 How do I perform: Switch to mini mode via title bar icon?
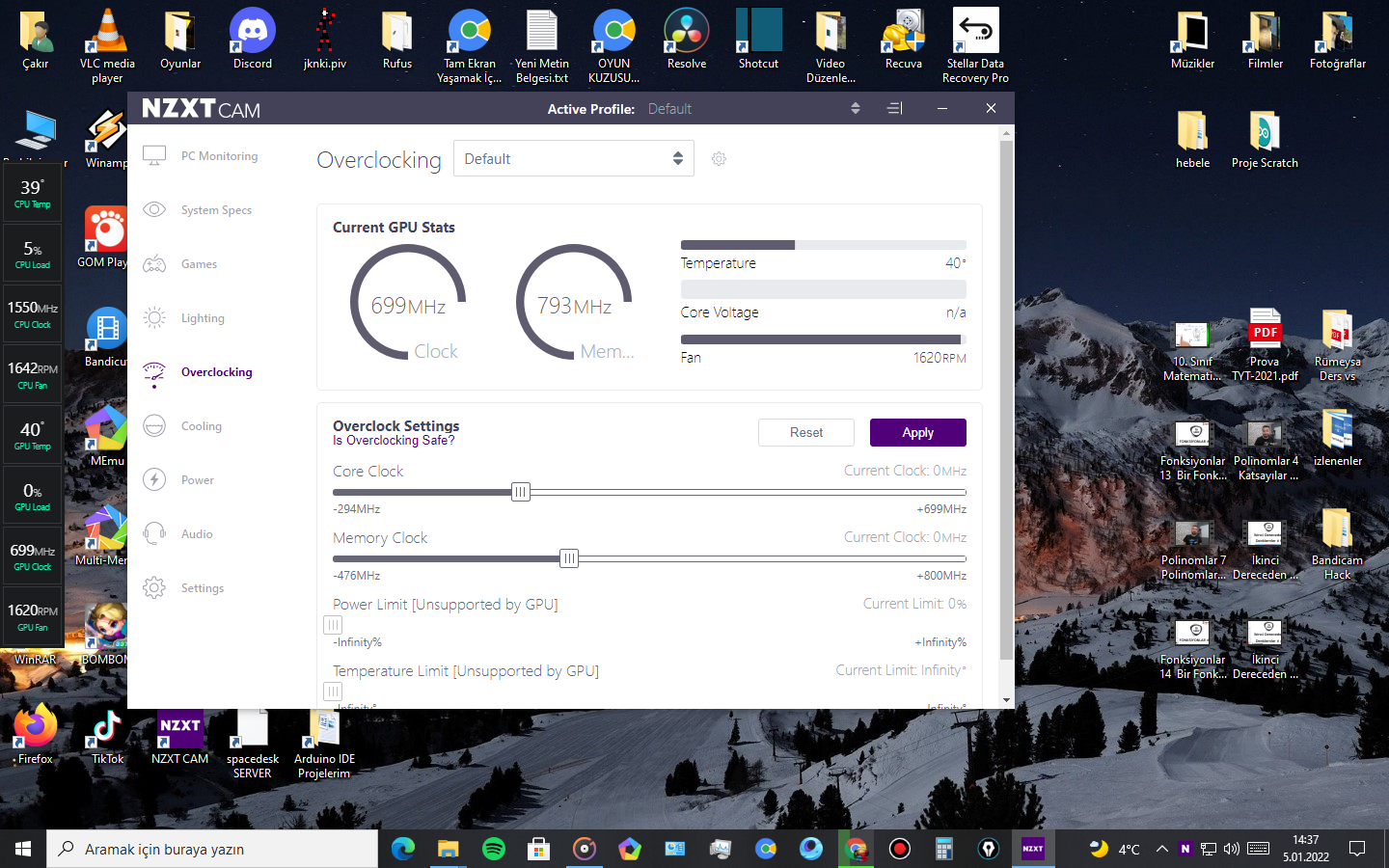pos(894,109)
